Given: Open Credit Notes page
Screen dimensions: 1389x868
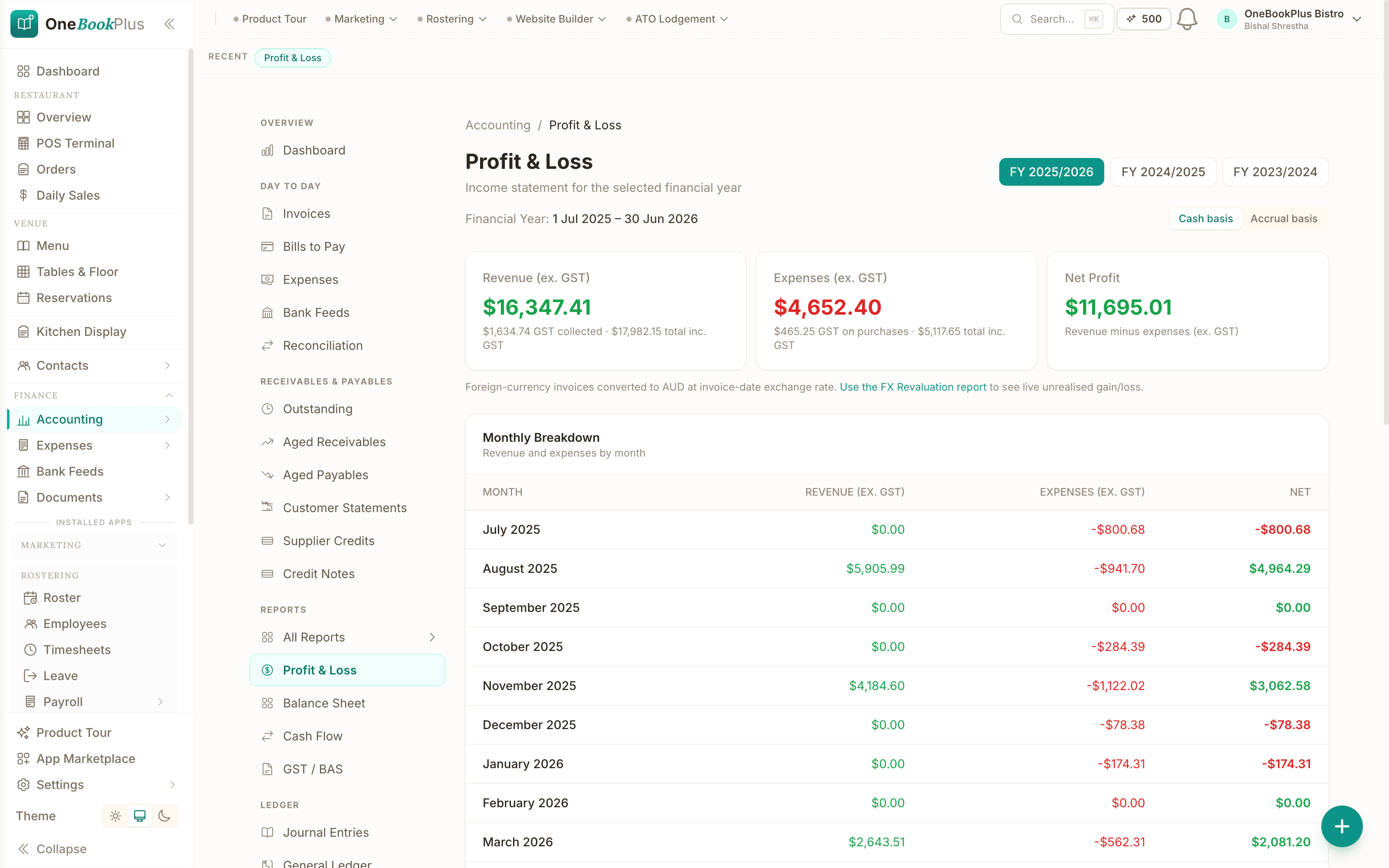Looking at the screenshot, I should tap(347, 574).
